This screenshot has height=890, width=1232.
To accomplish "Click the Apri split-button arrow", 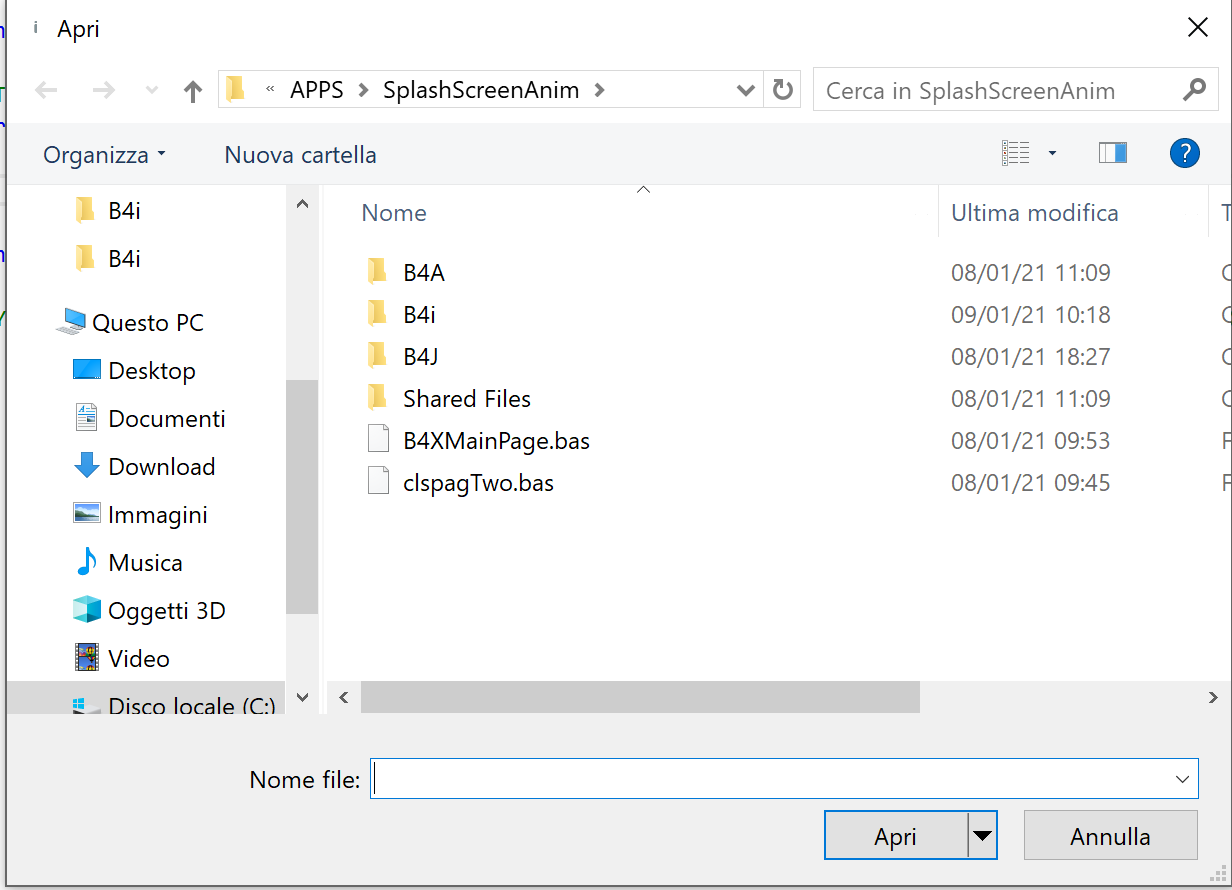I will click(982, 836).
